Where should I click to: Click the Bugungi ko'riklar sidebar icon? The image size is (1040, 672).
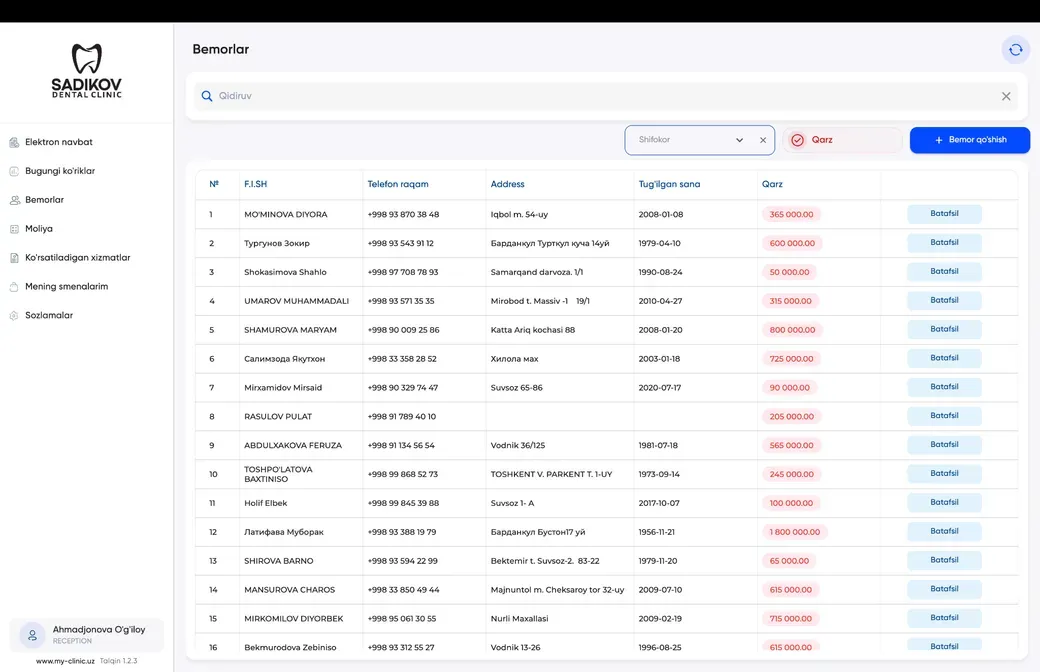click(x=14, y=171)
